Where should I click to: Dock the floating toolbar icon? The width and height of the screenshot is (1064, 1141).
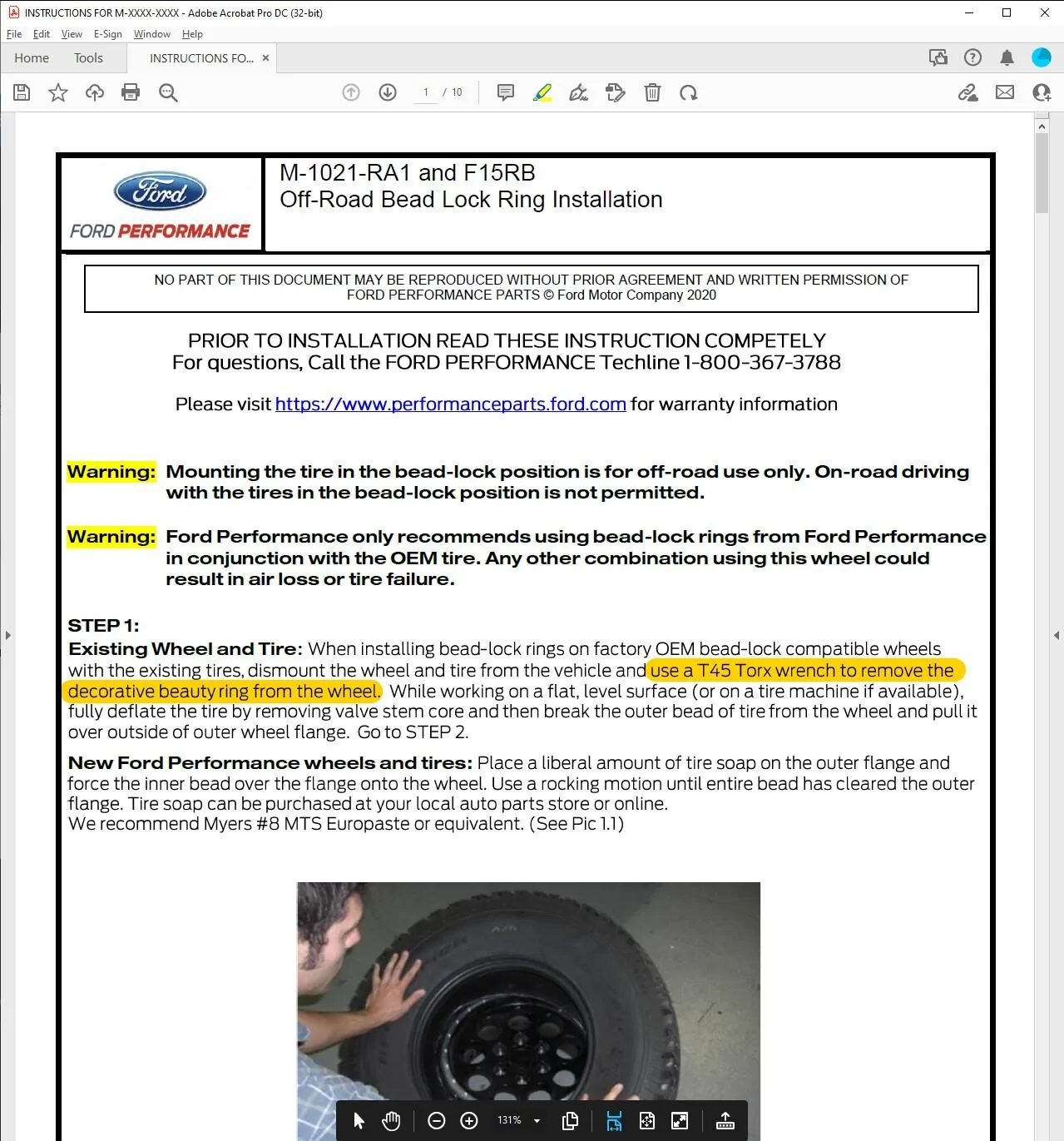[x=725, y=1121]
